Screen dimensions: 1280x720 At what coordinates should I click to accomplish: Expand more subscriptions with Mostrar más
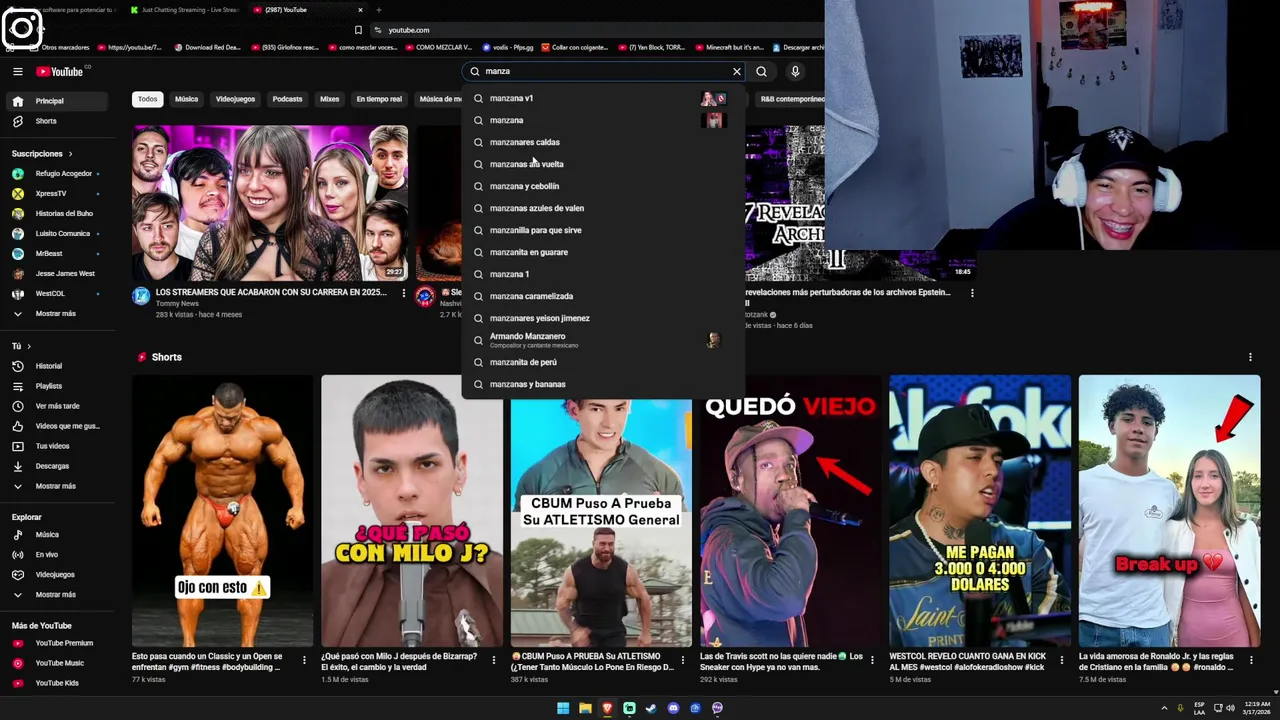[x=58, y=314]
